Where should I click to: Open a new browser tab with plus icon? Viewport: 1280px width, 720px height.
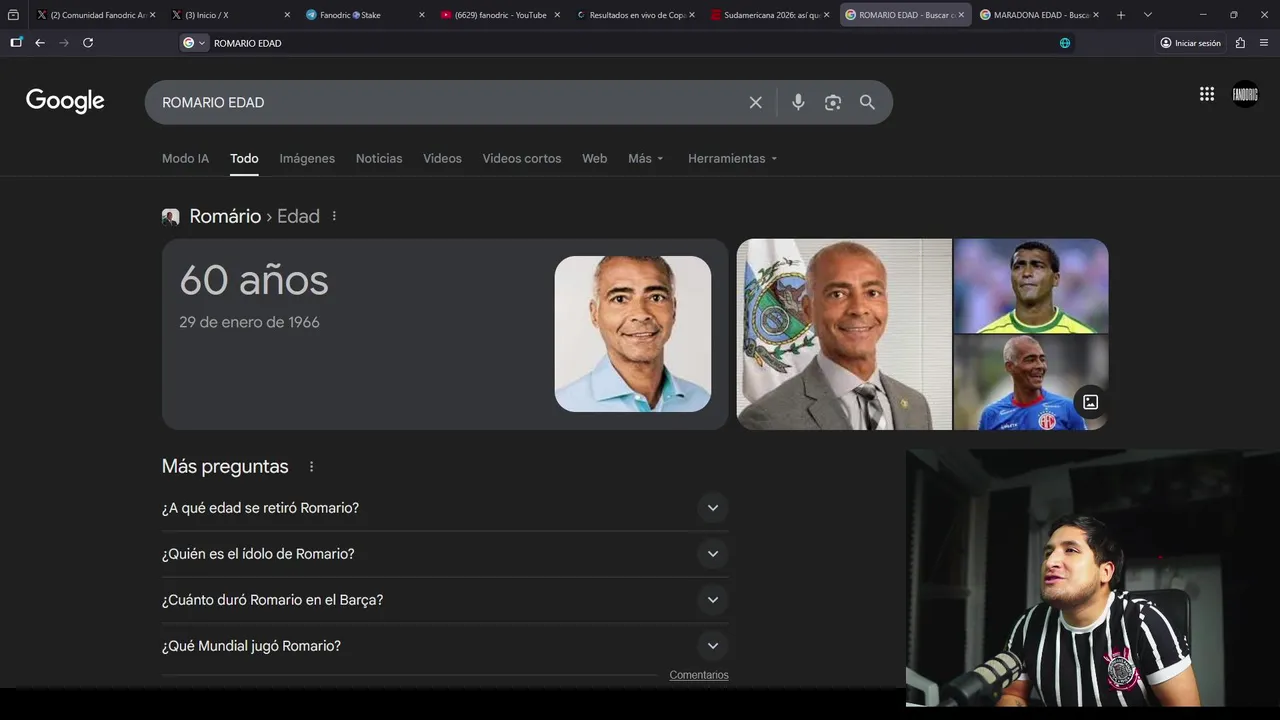click(1121, 15)
